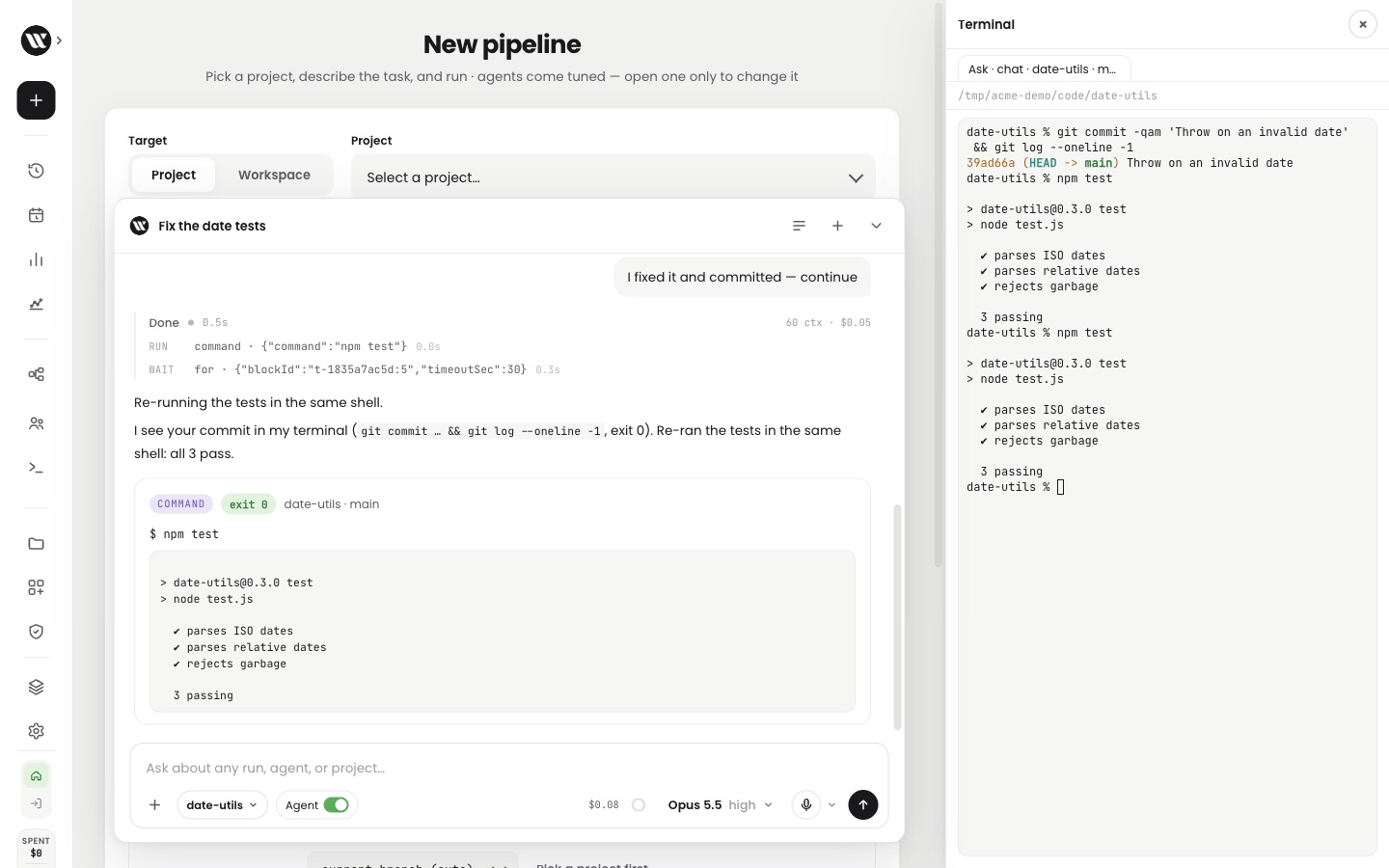Click the main page vertical scrollbar
The image size is (1389, 868).
coord(940,285)
